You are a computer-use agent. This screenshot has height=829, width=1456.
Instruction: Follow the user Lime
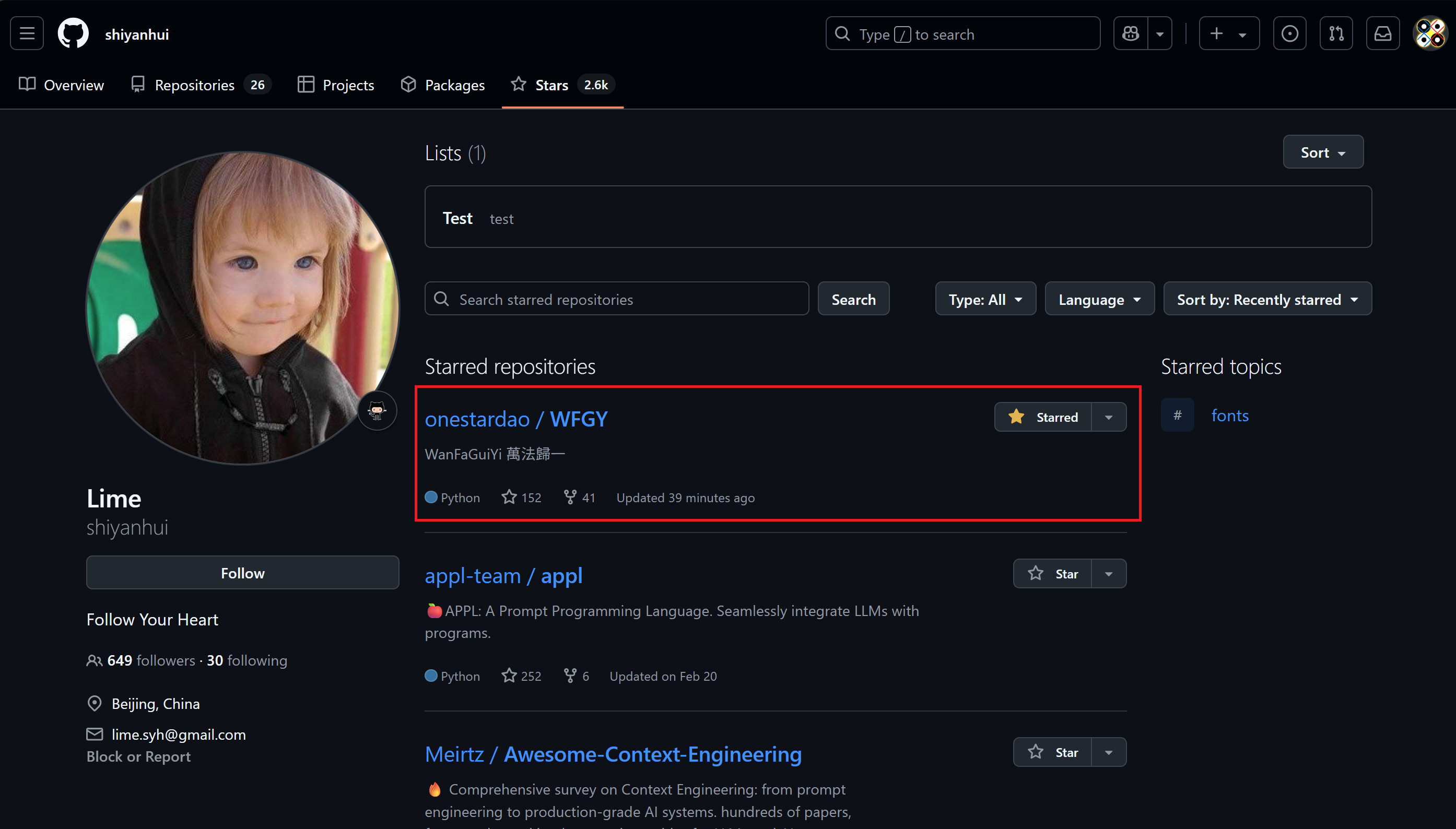pos(242,573)
